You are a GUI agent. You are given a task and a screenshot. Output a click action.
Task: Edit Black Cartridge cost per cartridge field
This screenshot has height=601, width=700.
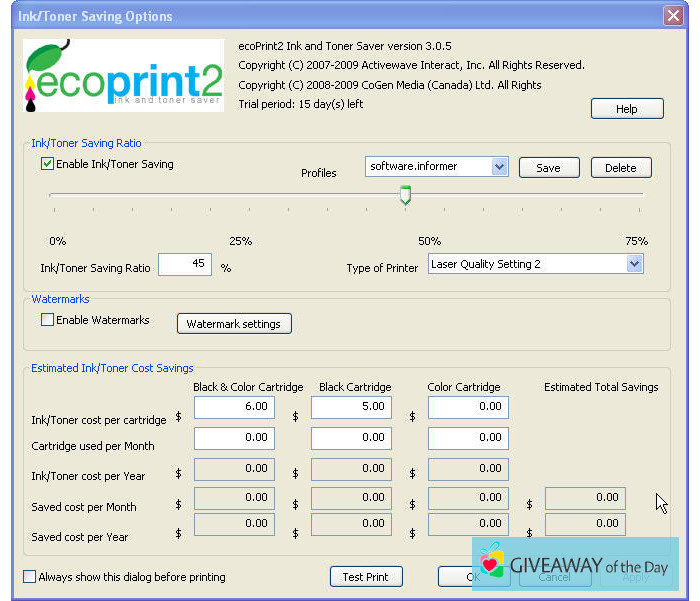(351, 407)
